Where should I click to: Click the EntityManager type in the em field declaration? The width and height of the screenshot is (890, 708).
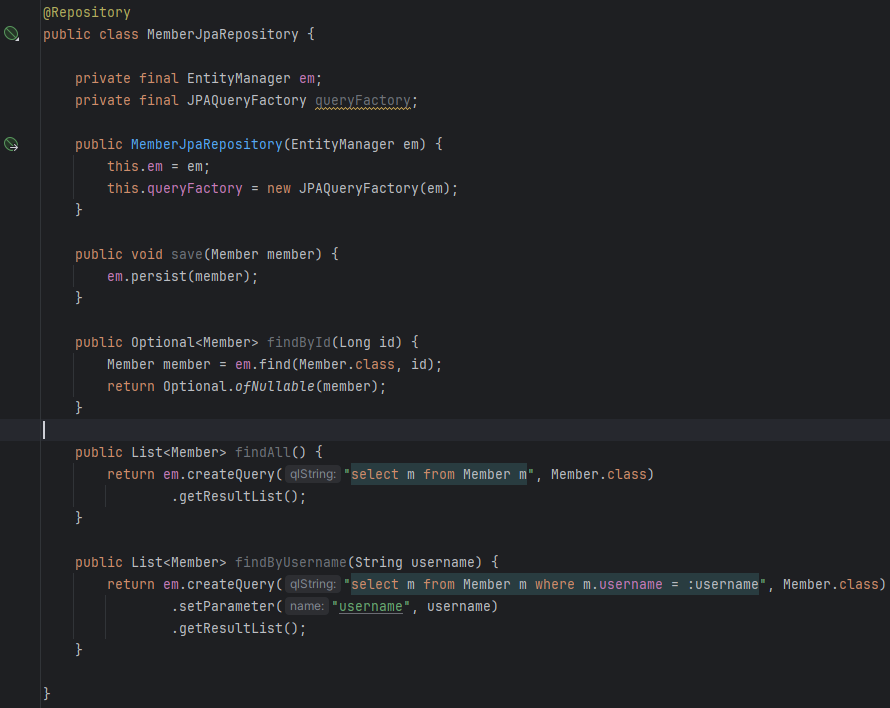click(238, 78)
